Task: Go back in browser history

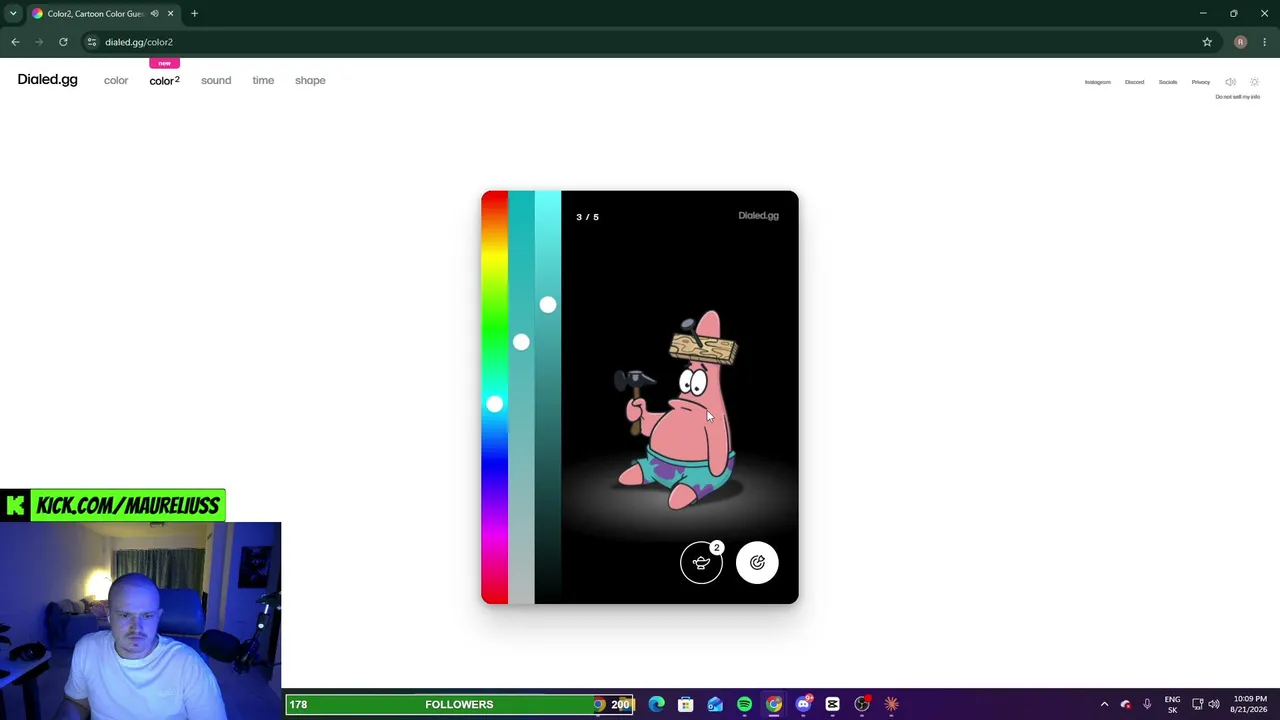Action: 15,42
